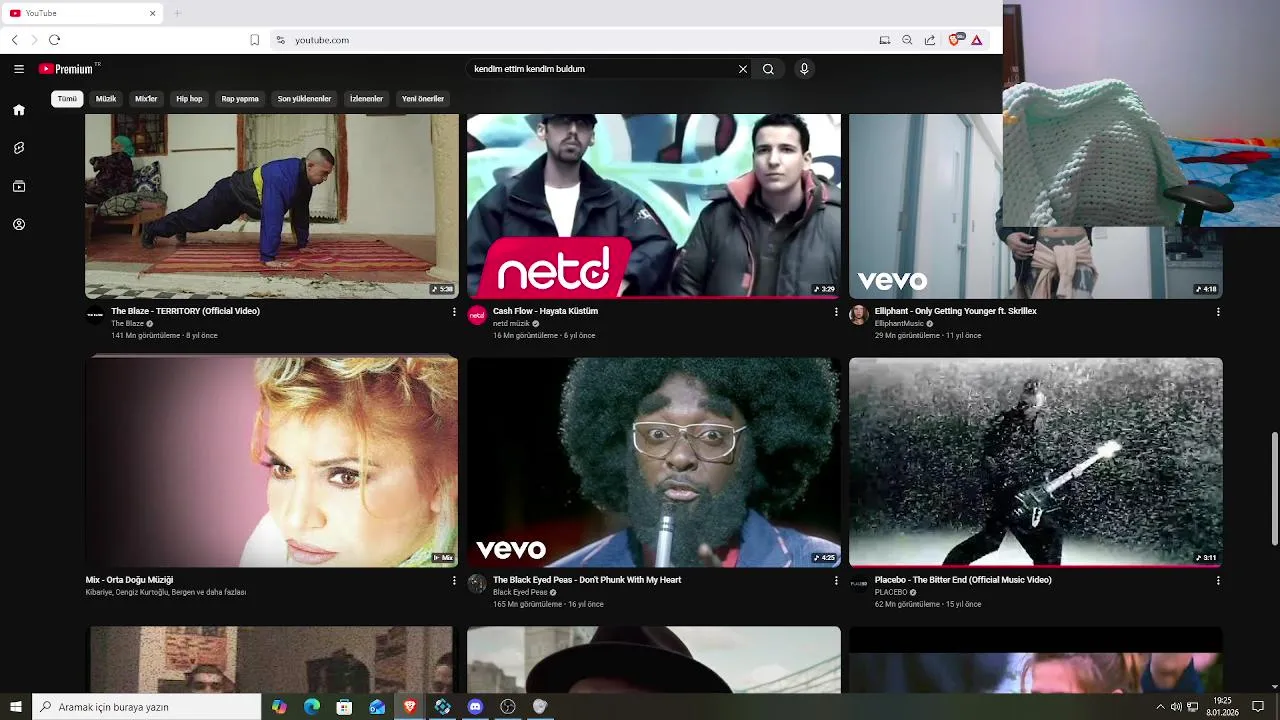Click the page vertical scrollbar thumb
Image resolution: width=1280 pixels, height=720 pixels.
click(x=1274, y=489)
